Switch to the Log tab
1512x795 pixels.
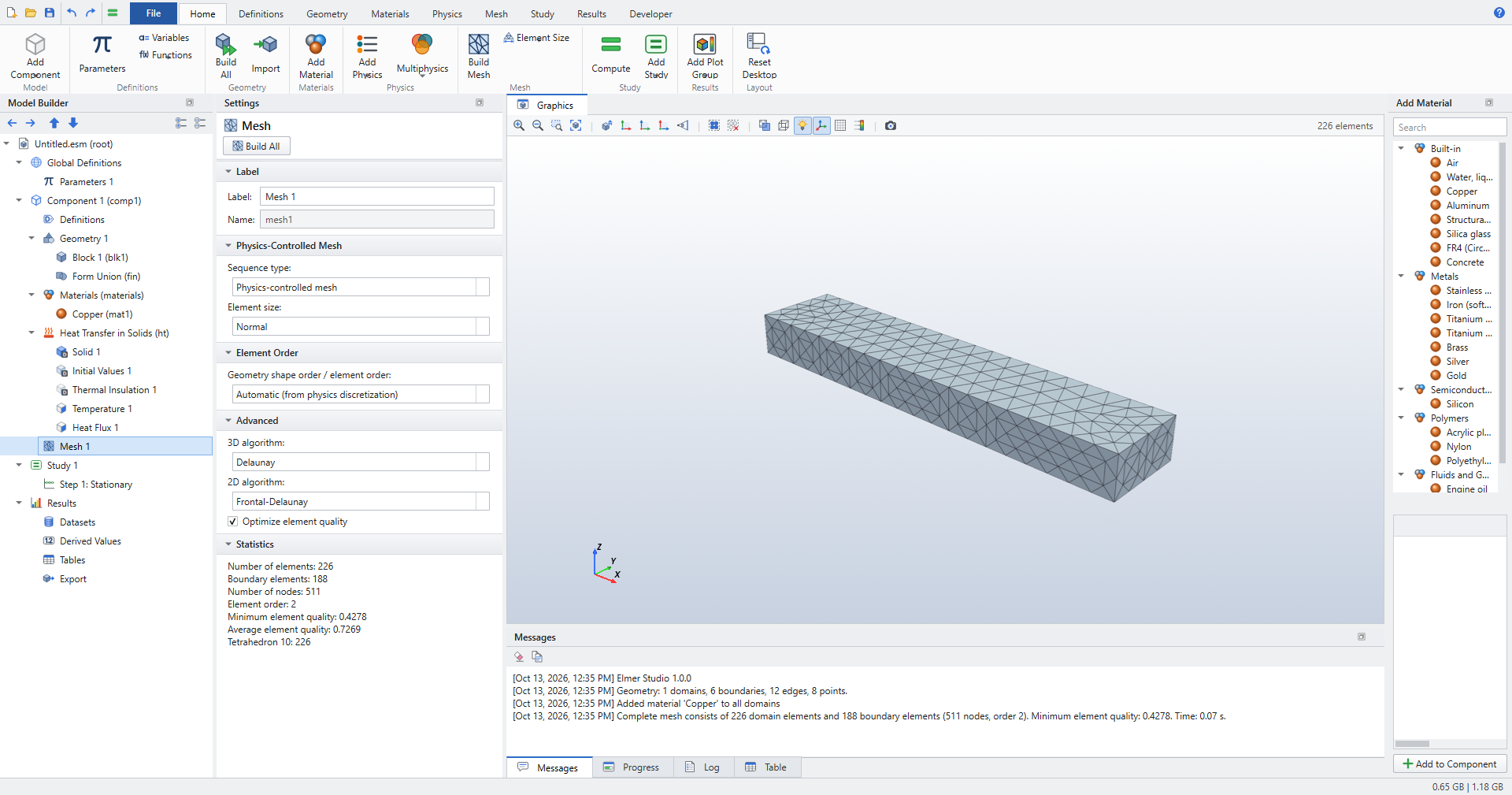coord(703,767)
